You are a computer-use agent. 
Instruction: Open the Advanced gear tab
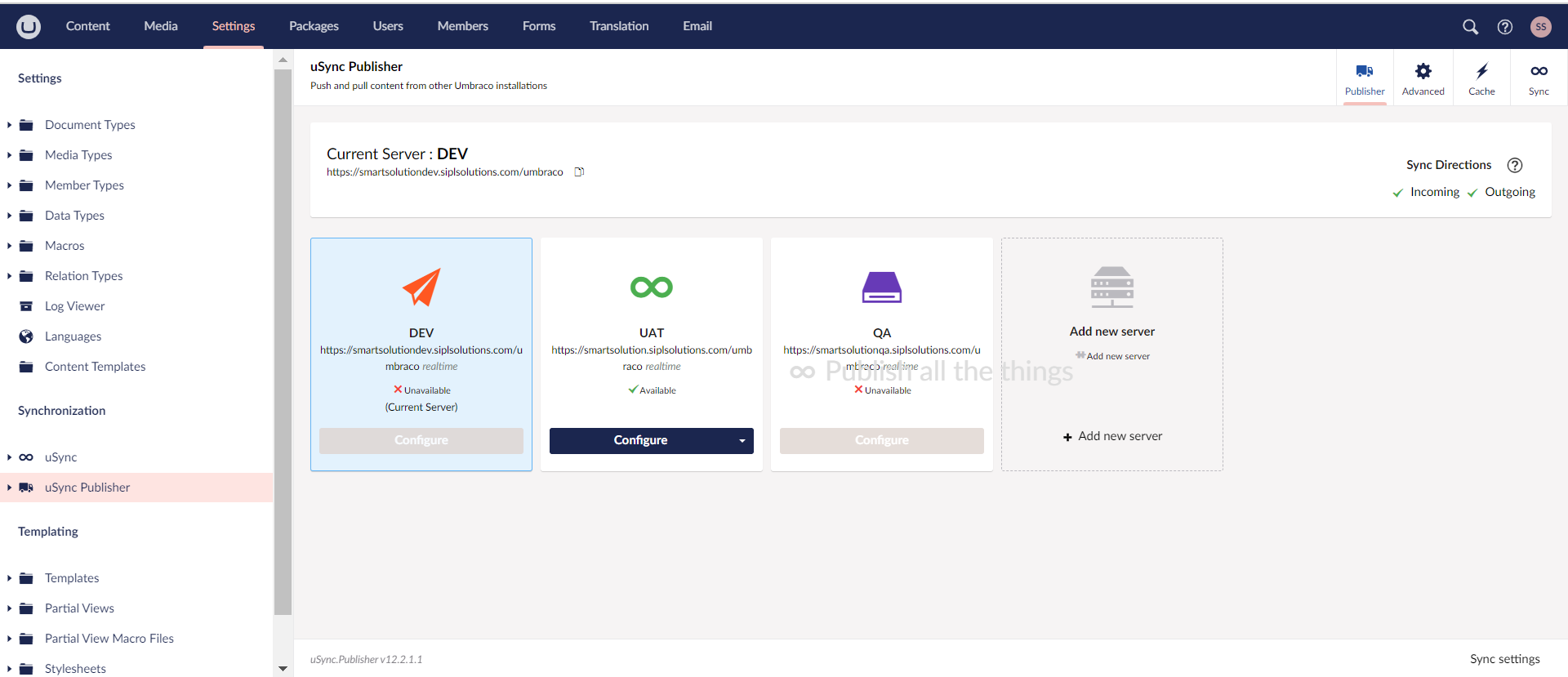[1423, 78]
